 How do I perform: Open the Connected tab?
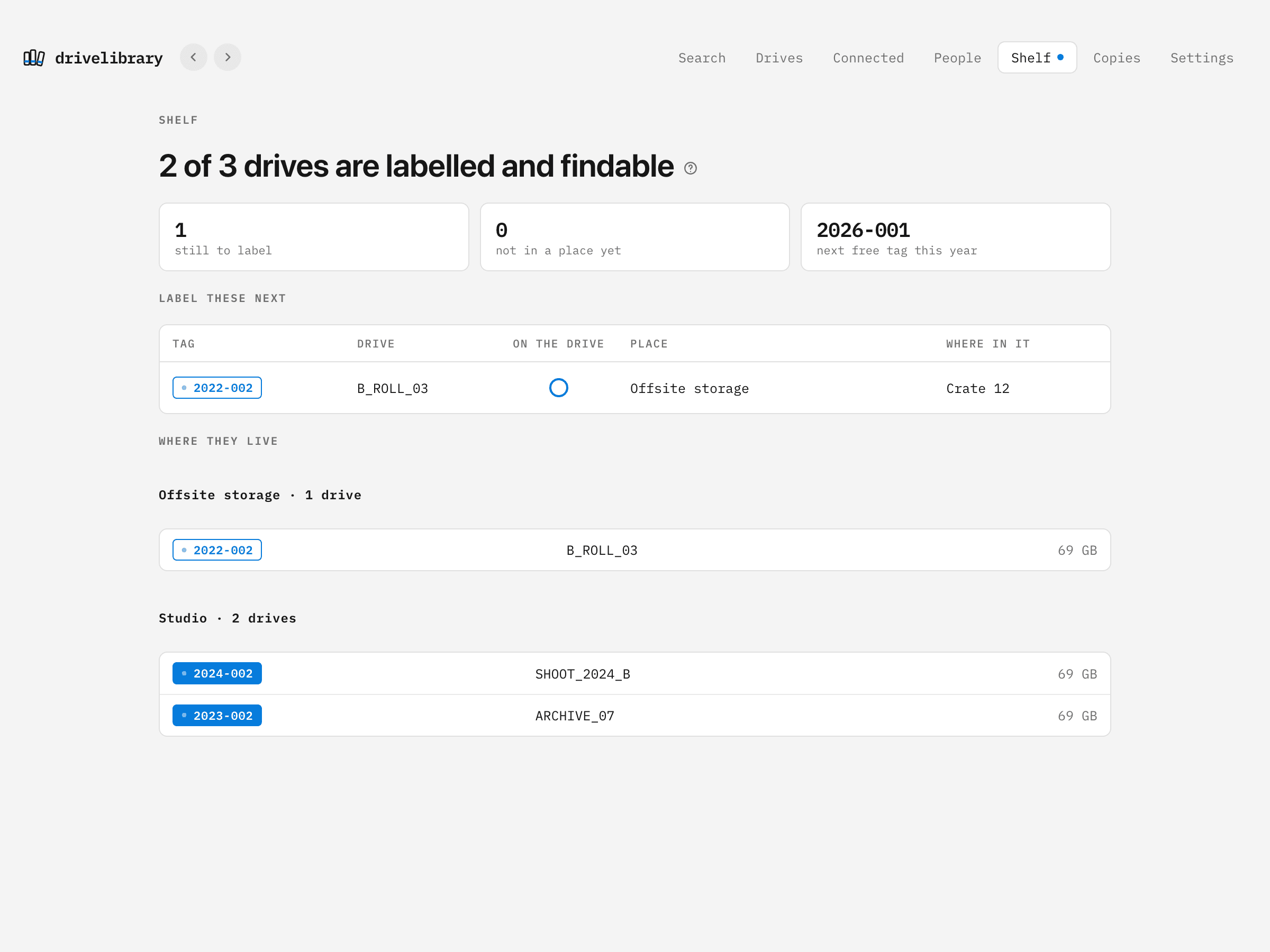pos(868,58)
